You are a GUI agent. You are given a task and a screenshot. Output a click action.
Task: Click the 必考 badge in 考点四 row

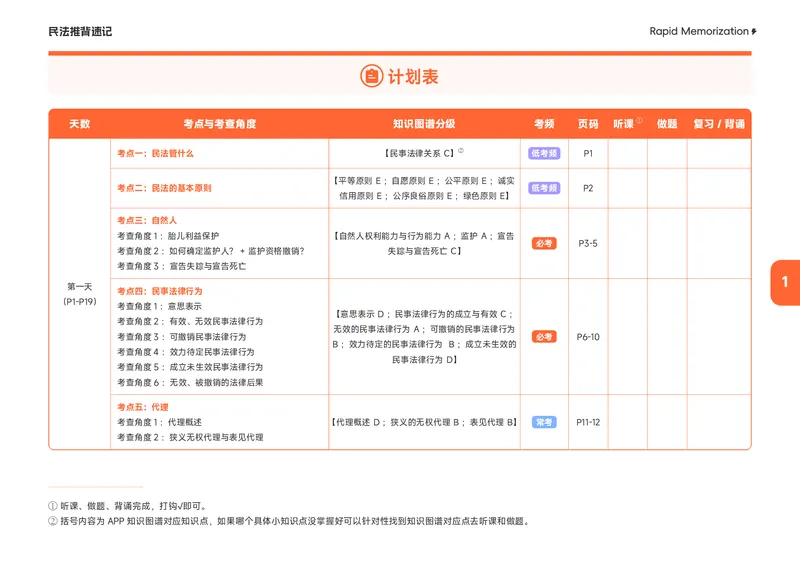(x=544, y=337)
